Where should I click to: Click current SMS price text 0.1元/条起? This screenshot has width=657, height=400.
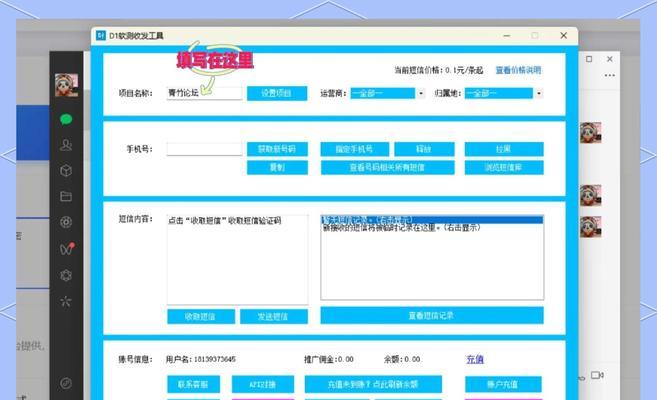[x=439, y=70]
